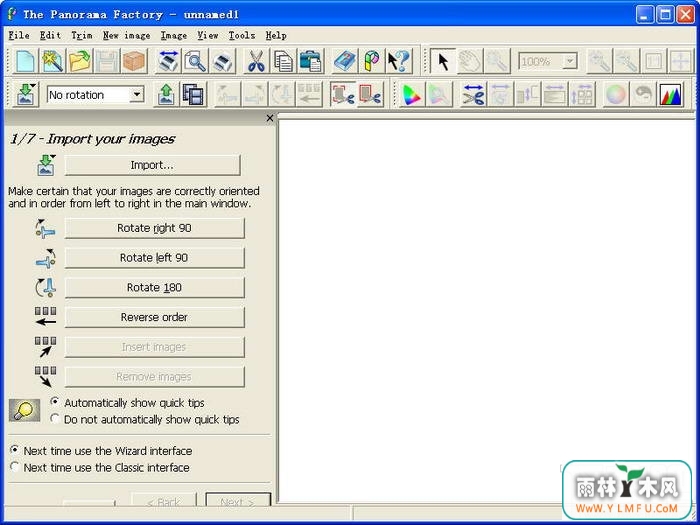700x525 pixels.
Task: Click the print setup printer icon with blue arrow
Action: [x=168, y=61]
